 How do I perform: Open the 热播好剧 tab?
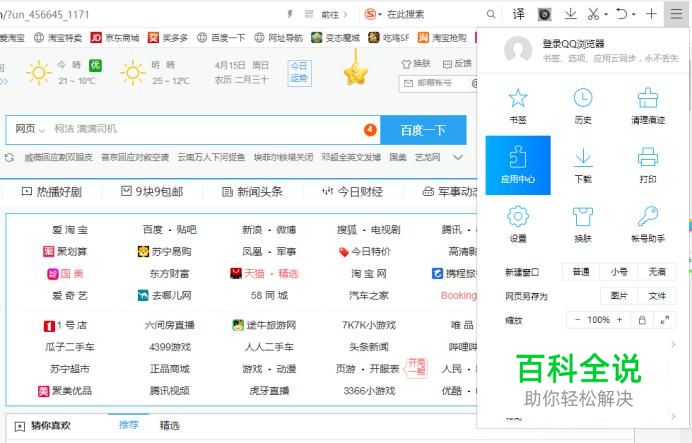[x=52, y=191]
